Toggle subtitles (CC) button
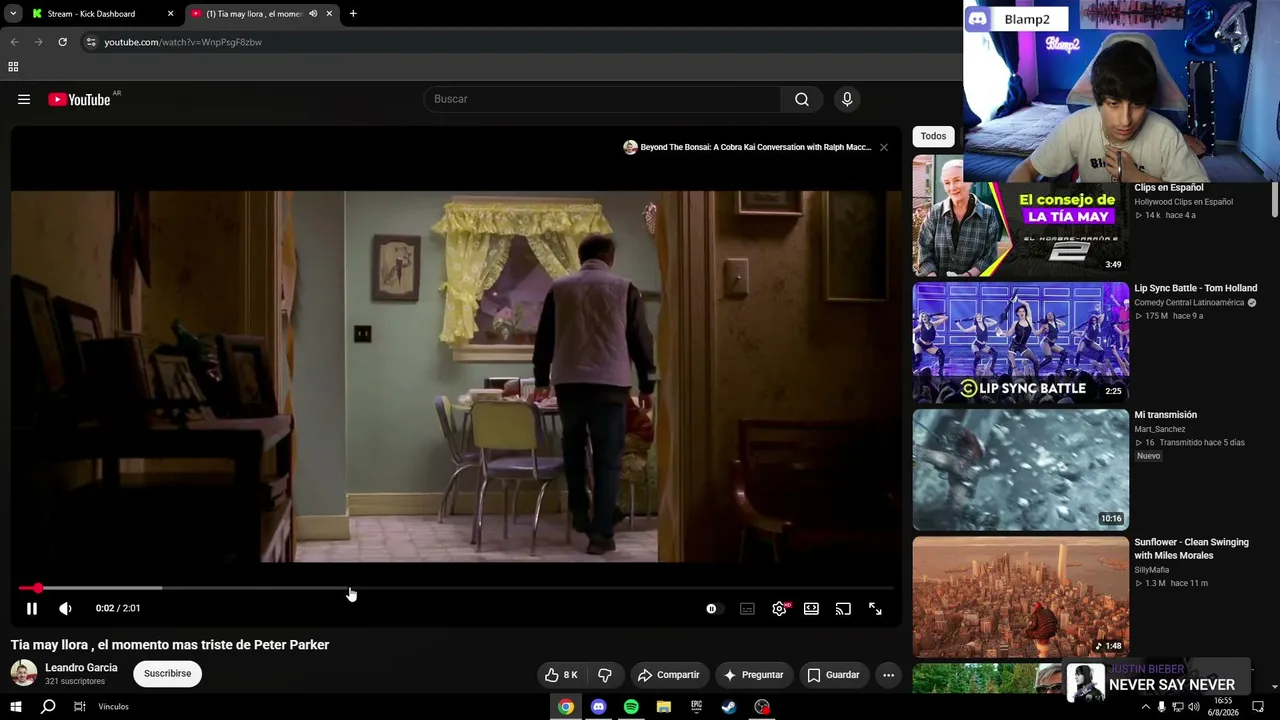 pyautogui.click(x=747, y=608)
